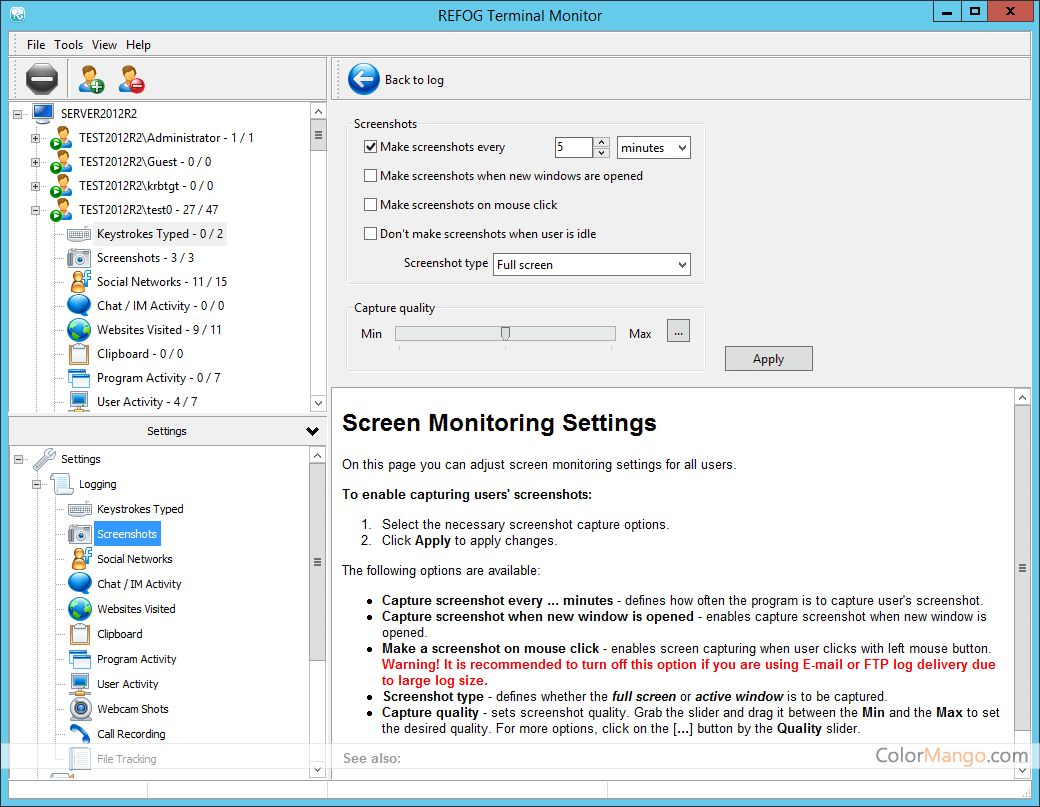The height and width of the screenshot is (807, 1040).
Task: Uncheck Make screenshots every checkbox
Action: click(370, 147)
